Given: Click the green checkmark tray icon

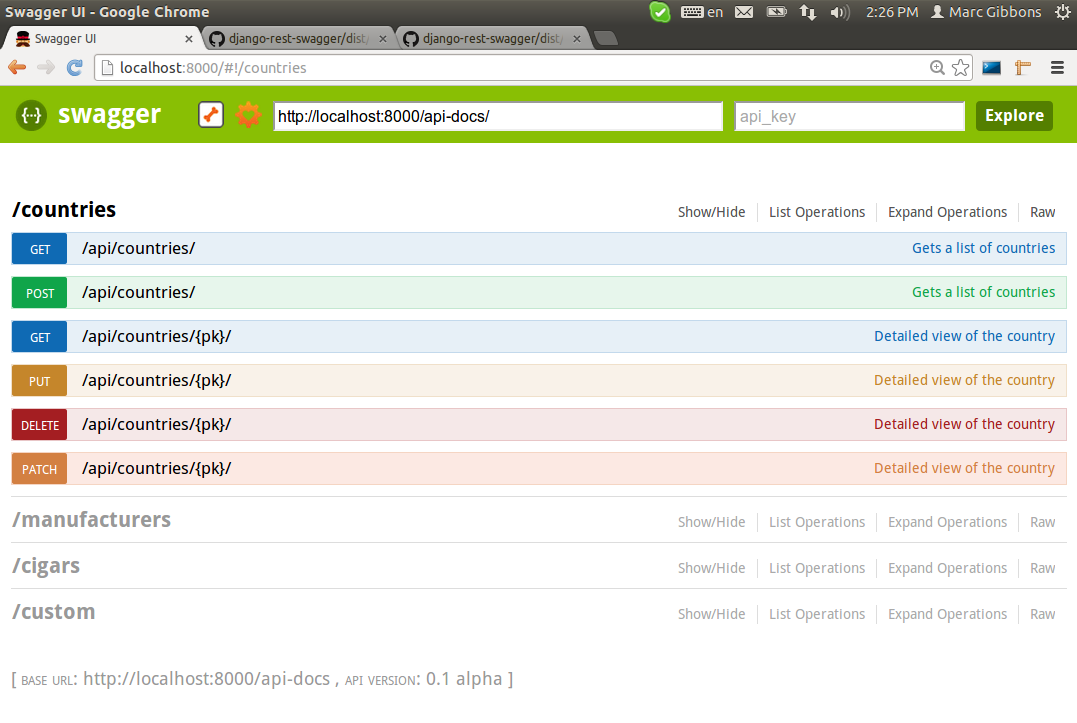Looking at the screenshot, I should (x=659, y=12).
